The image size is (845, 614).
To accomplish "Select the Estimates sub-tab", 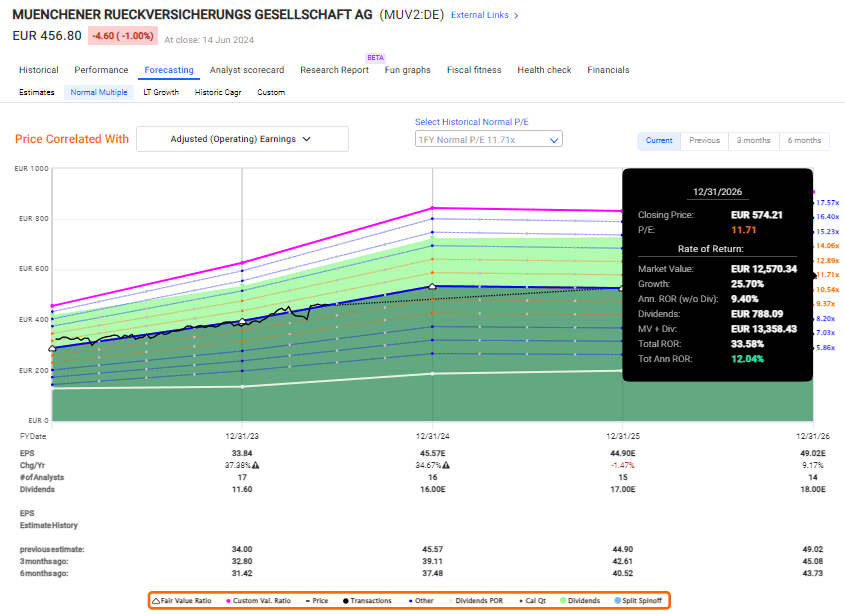I will coord(36,91).
